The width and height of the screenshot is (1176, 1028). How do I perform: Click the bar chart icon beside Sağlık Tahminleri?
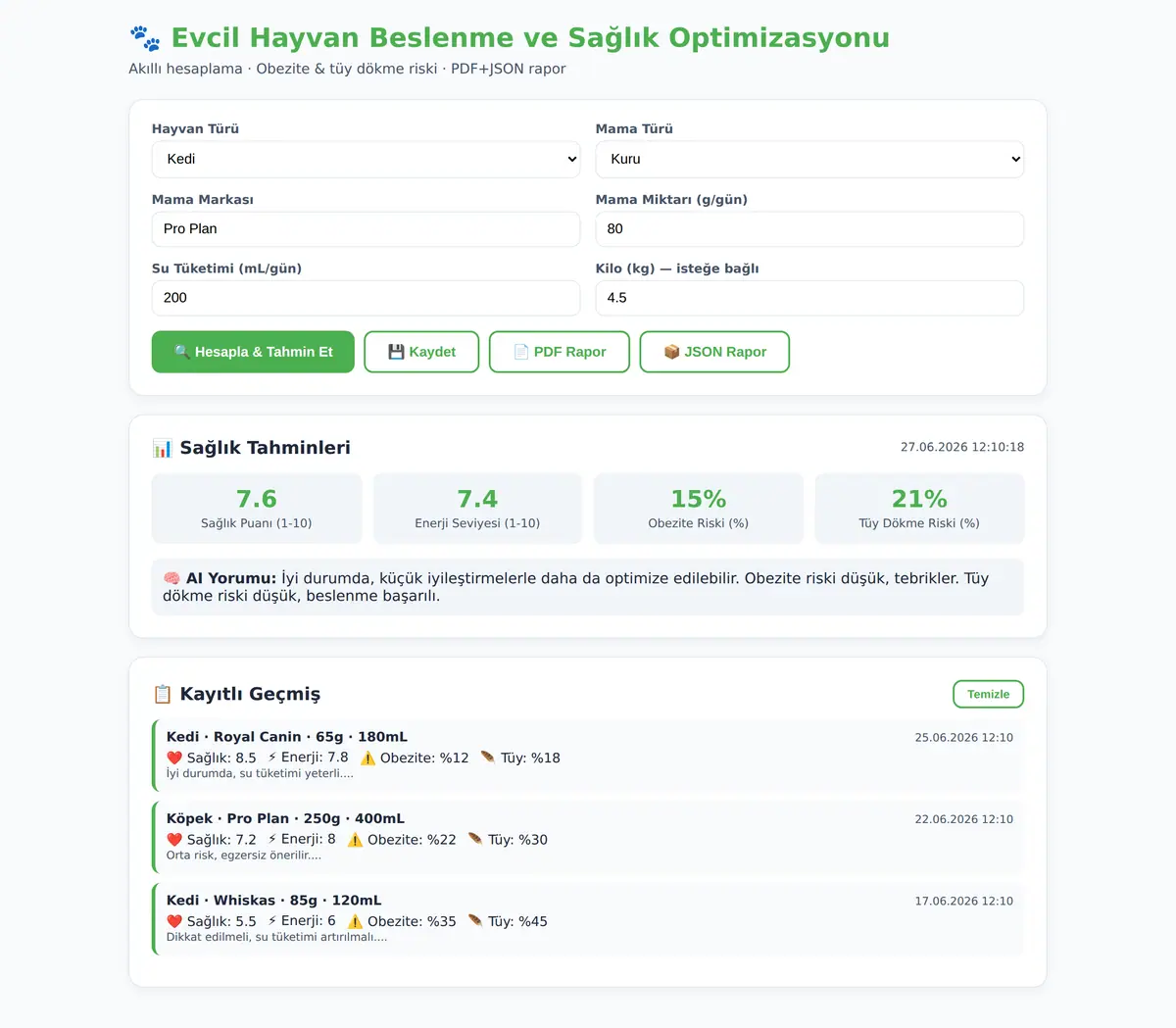tap(162, 448)
